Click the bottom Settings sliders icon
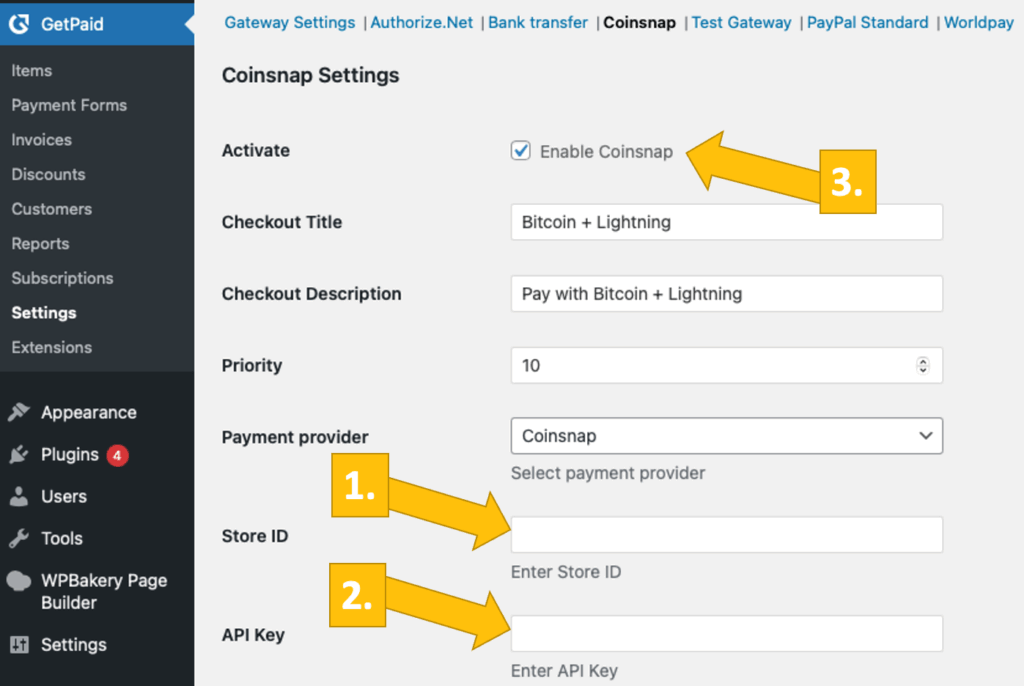The width and height of the screenshot is (1024, 686). tap(18, 645)
